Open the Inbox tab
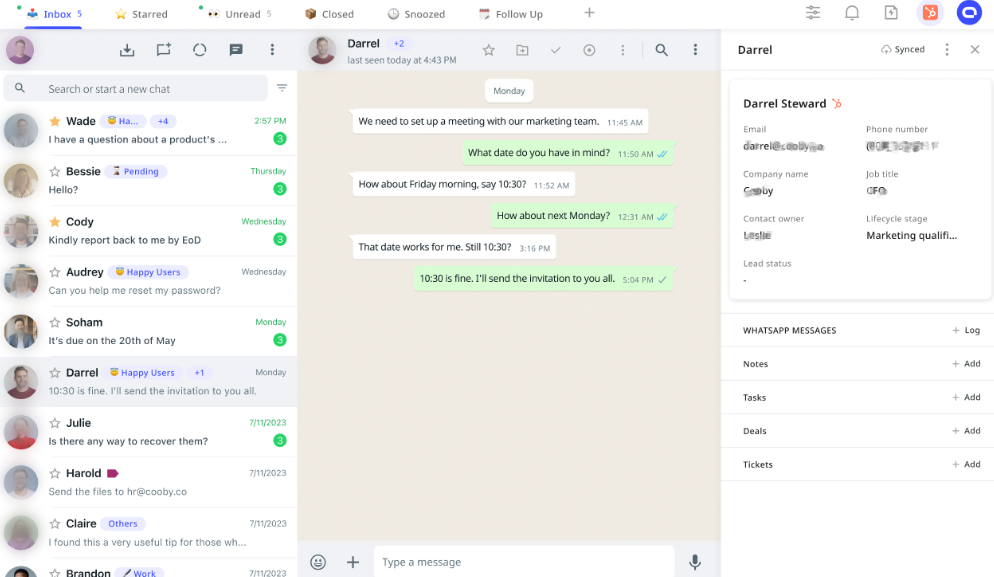 tap(54, 14)
